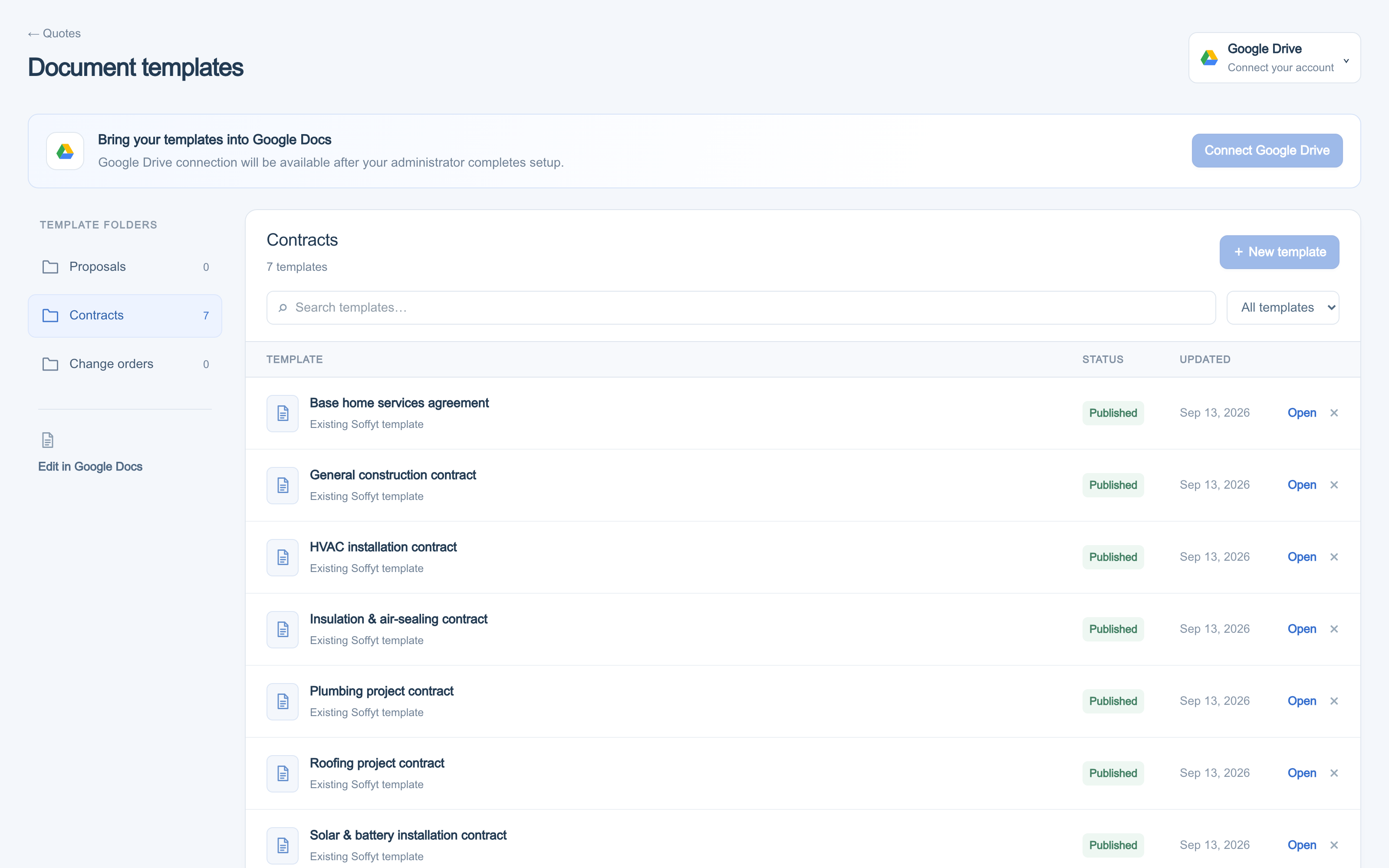The image size is (1389, 868).
Task: Click the Google Drive icon in account selector
Action: (x=1209, y=58)
